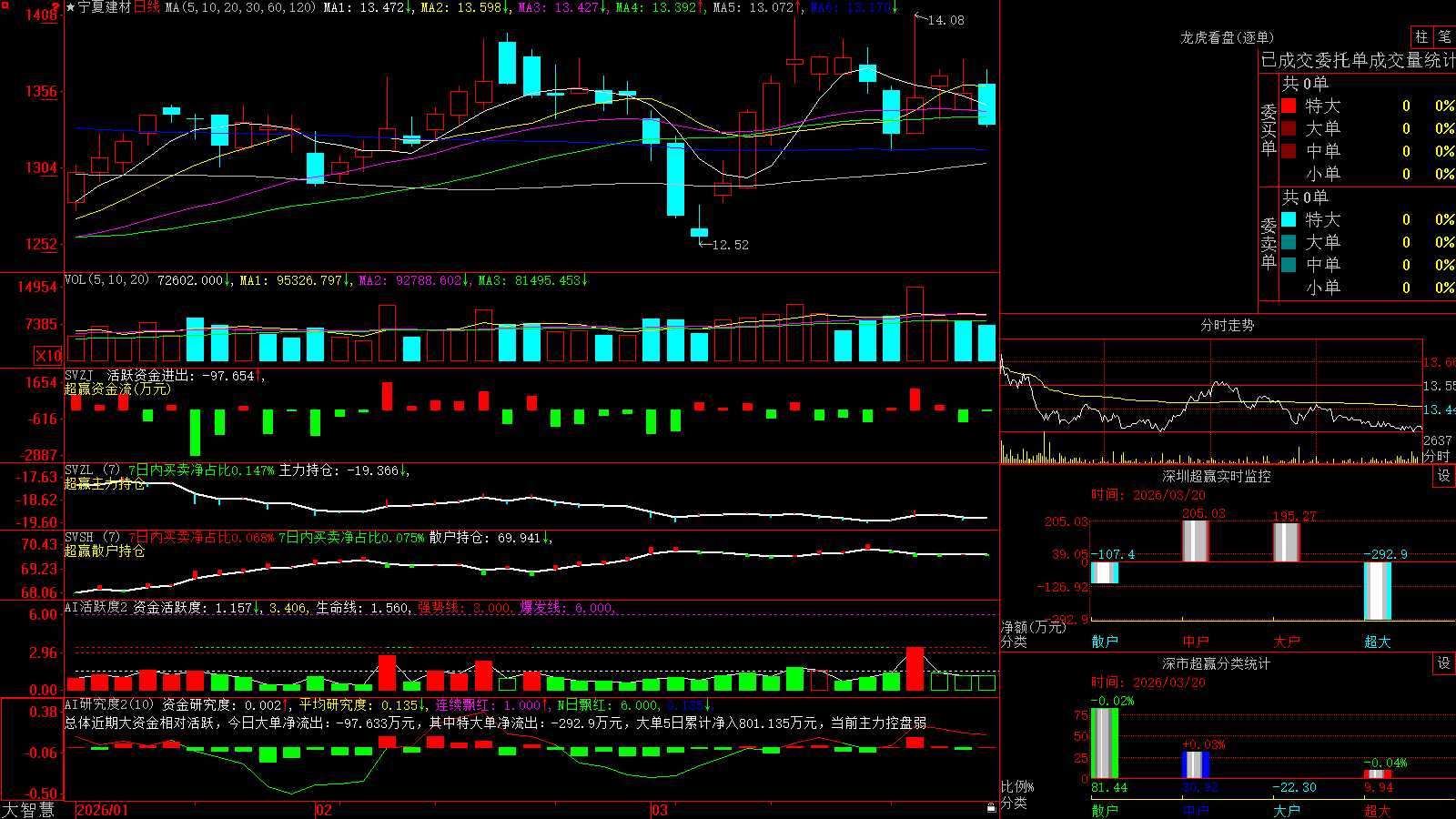Click the 超赢主力持仓 label
Image resolution: width=1456 pixels, height=819 pixels.
(105, 483)
